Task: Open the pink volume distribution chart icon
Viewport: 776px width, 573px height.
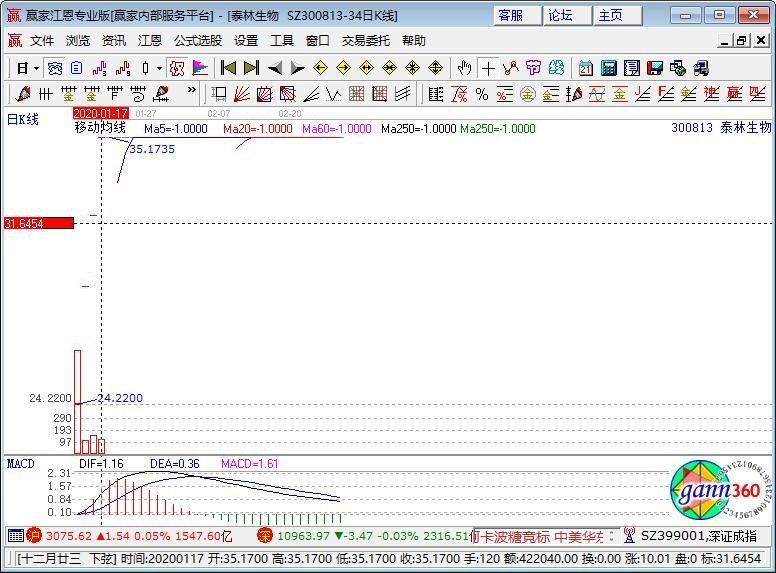Action: (200, 68)
